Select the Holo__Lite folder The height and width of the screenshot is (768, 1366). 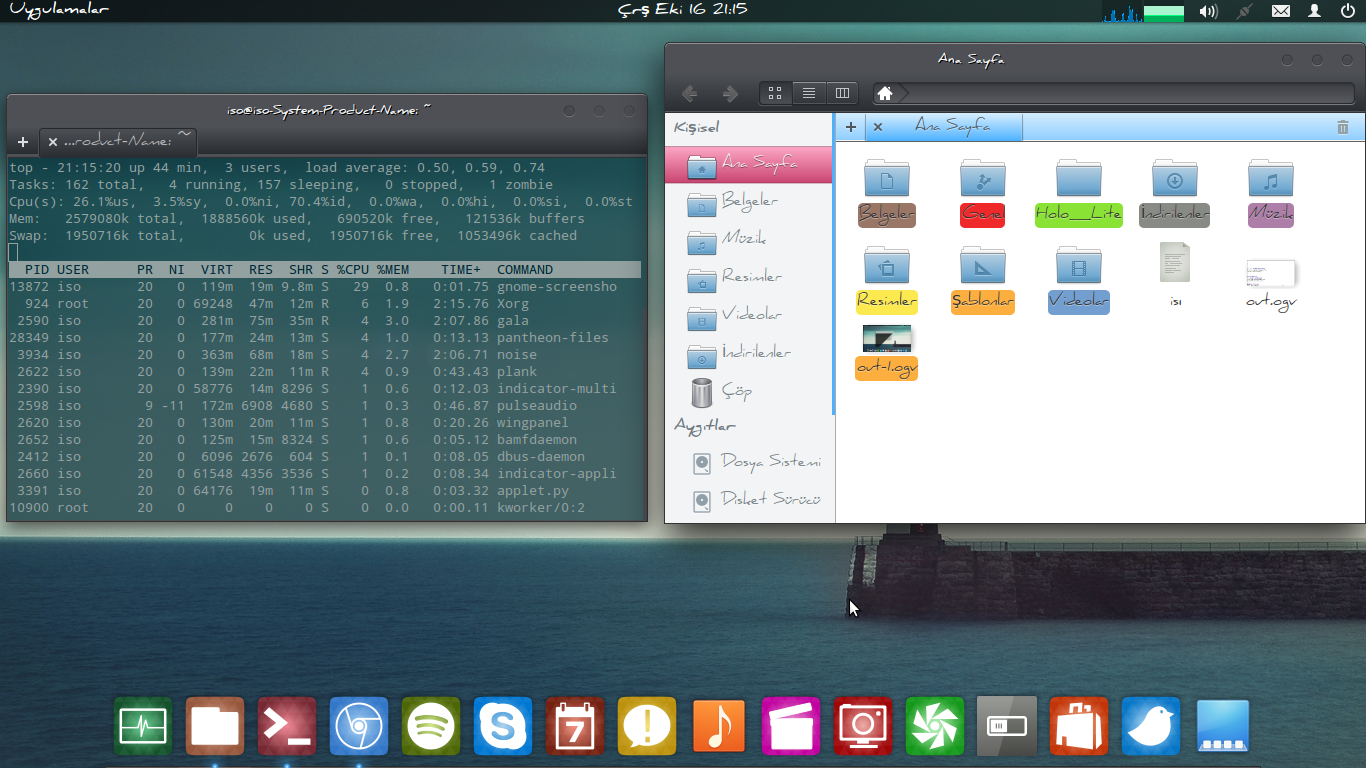coord(1079,192)
